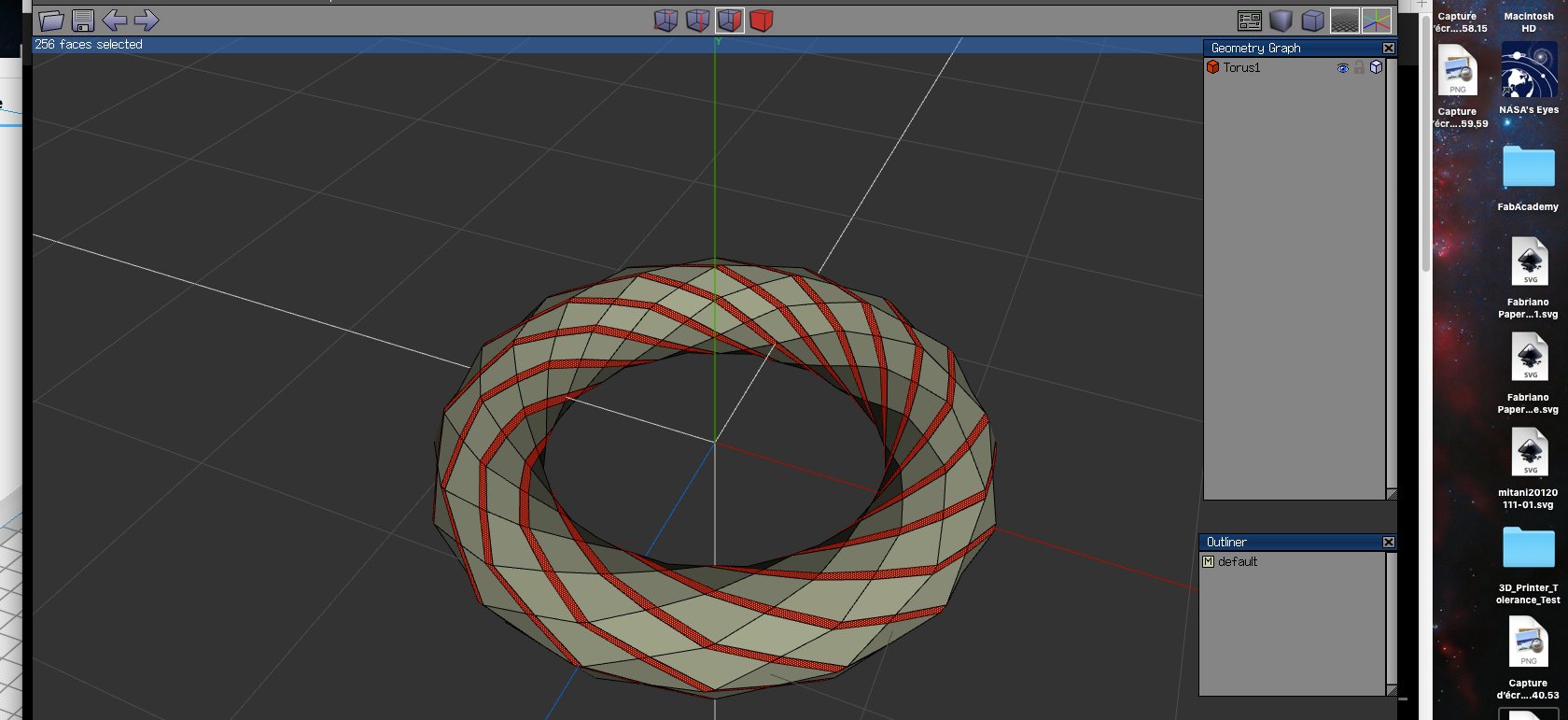Open the preferences list icon
The width and height of the screenshot is (1568, 720).
tap(1250, 21)
